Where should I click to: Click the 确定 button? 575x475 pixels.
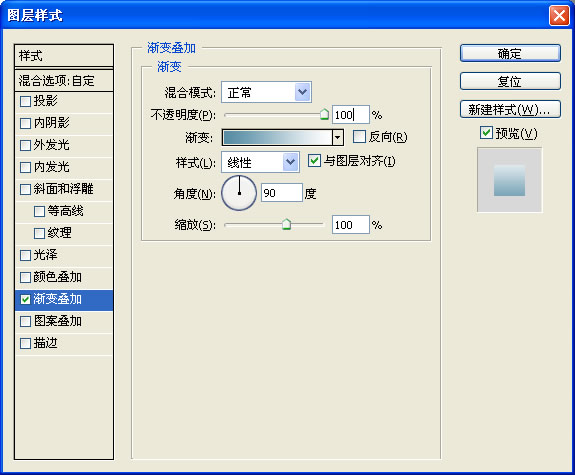pyautogui.click(x=510, y=54)
